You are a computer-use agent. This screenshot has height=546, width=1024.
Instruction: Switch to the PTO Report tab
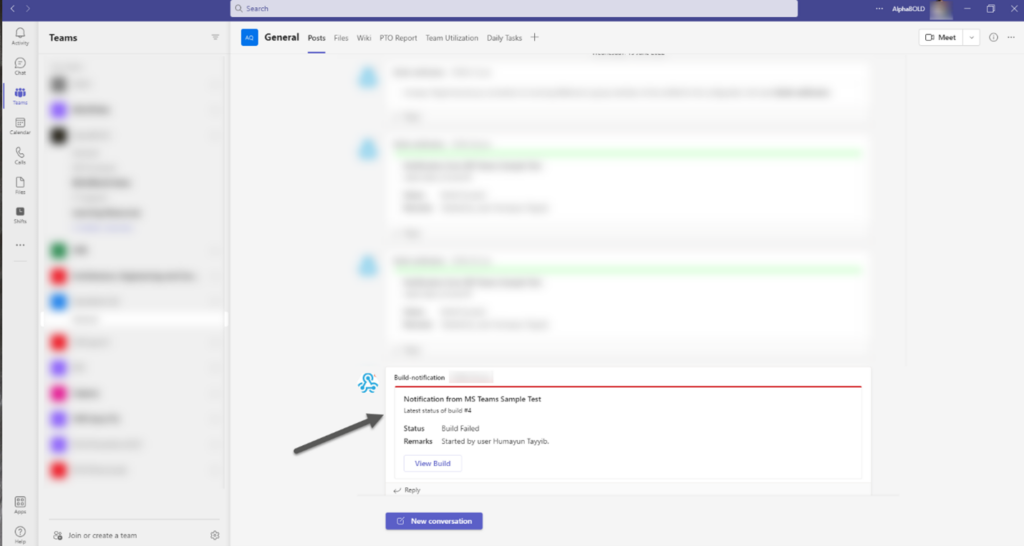tap(398, 38)
